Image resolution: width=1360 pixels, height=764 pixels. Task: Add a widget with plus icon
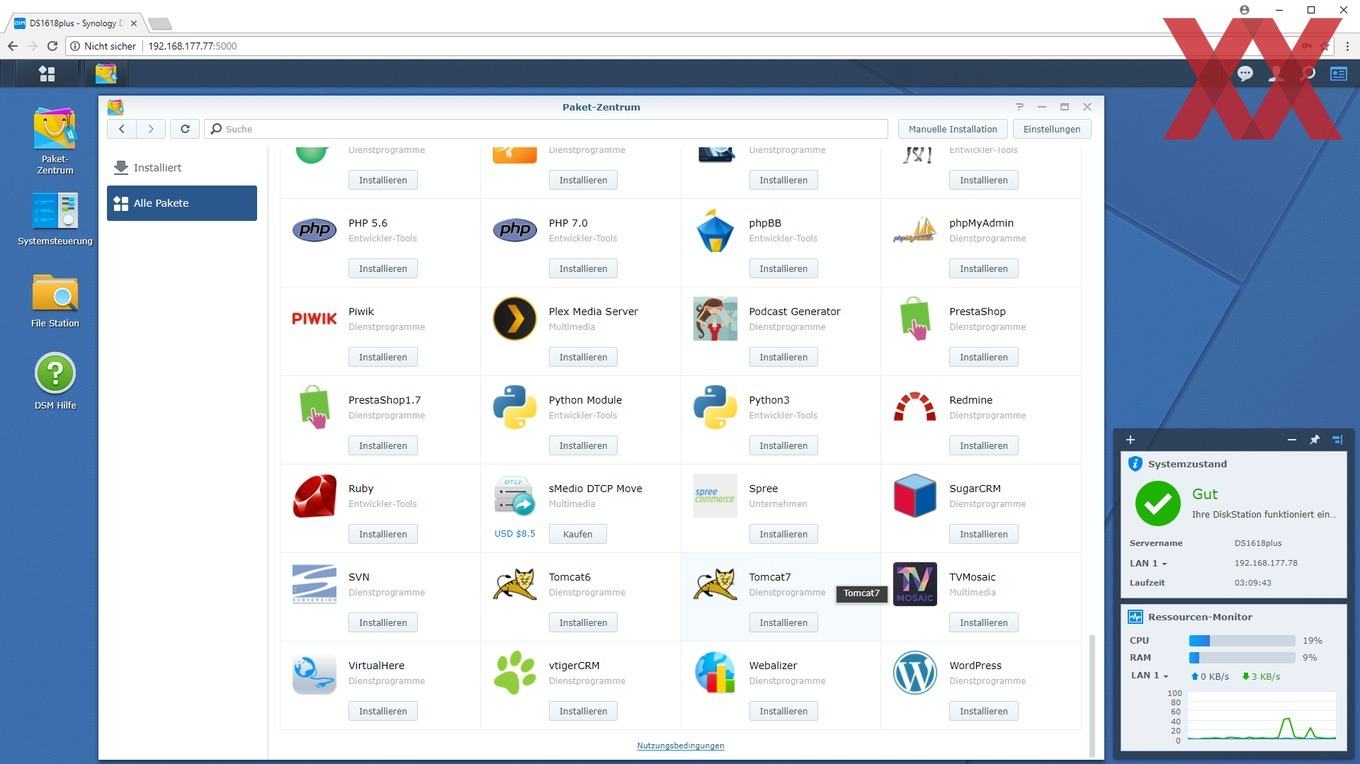(x=1130, y=440)
